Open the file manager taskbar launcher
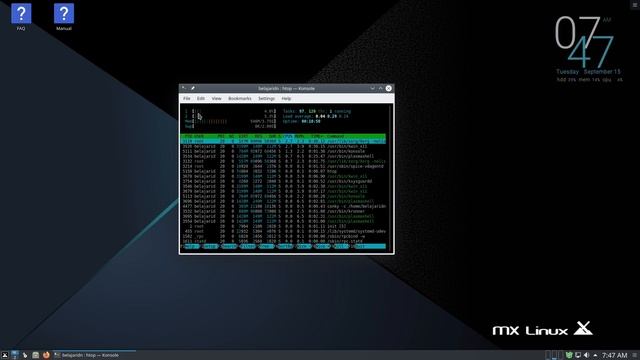The width and height of the screenshot is (640, 360). (x=36, y=355)
